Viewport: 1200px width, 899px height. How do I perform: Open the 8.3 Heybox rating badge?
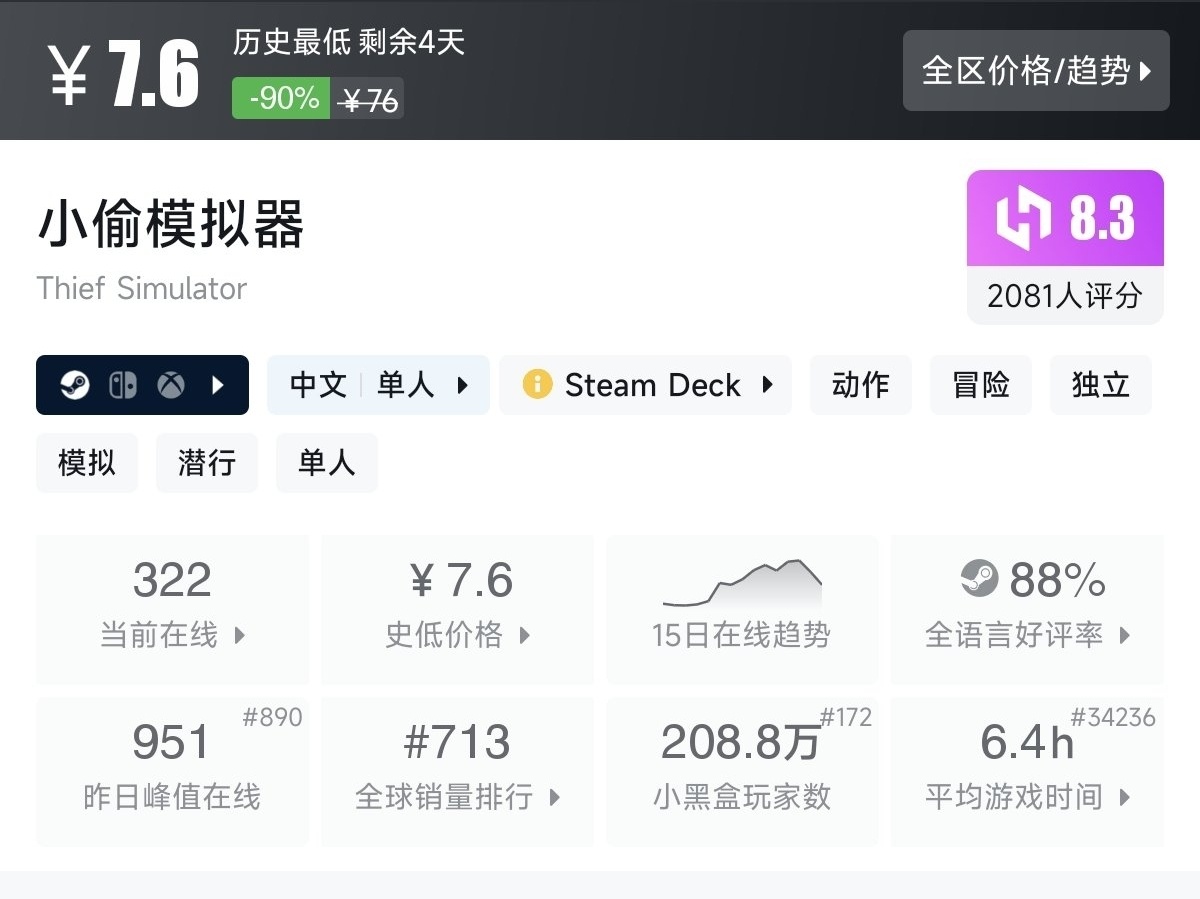pyautogui.click(x=1065, y=218)
